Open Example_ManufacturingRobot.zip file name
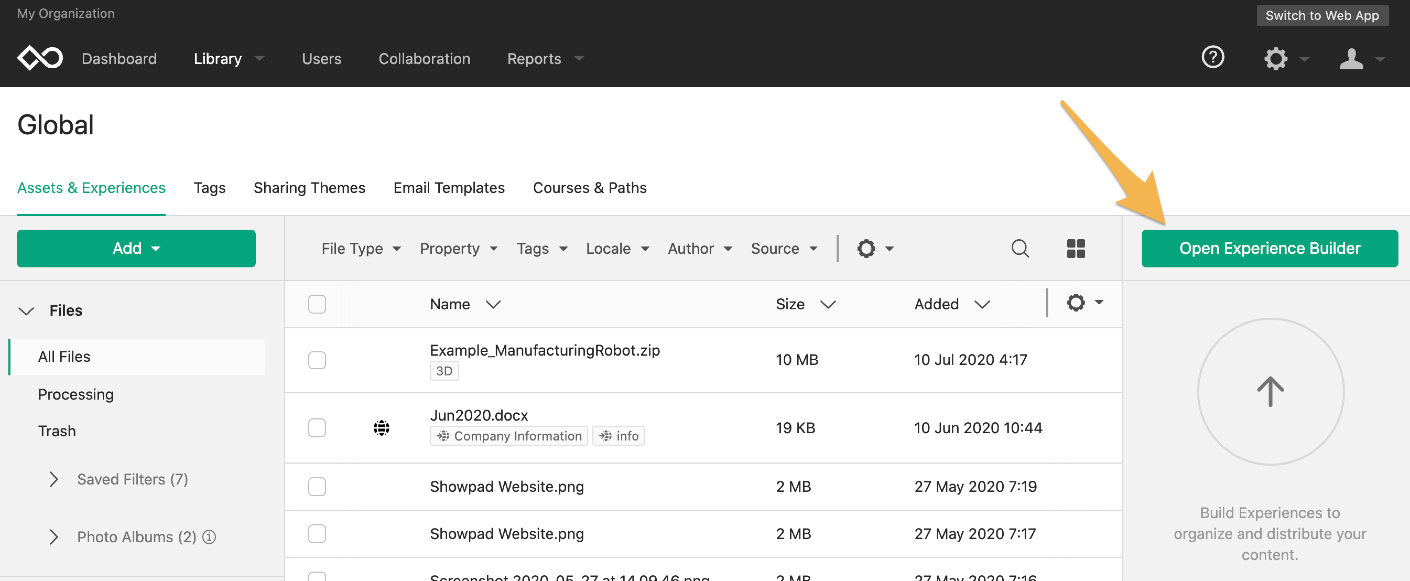The width and height of the screenshot is (1410, 581). click(545, 351)
